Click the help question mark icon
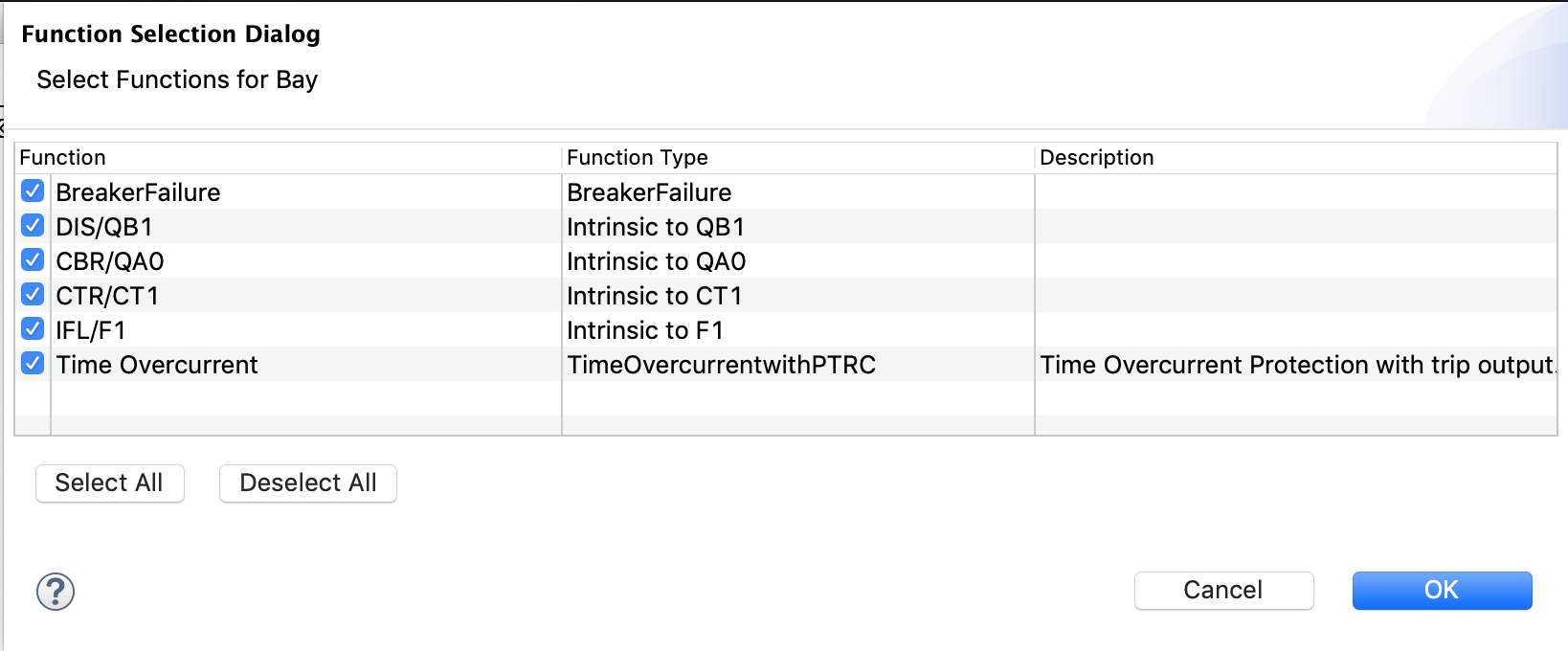The image size is (1568, 651). 56,592
